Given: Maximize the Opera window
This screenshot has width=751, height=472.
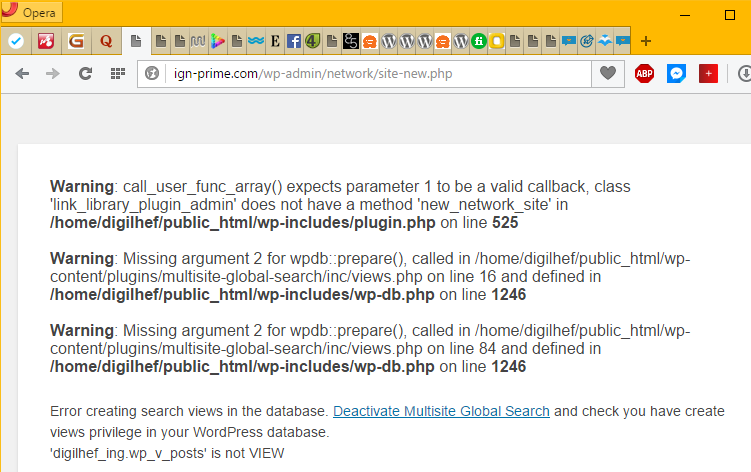Looking at the screenshot, I should click(x=730, y=15).
